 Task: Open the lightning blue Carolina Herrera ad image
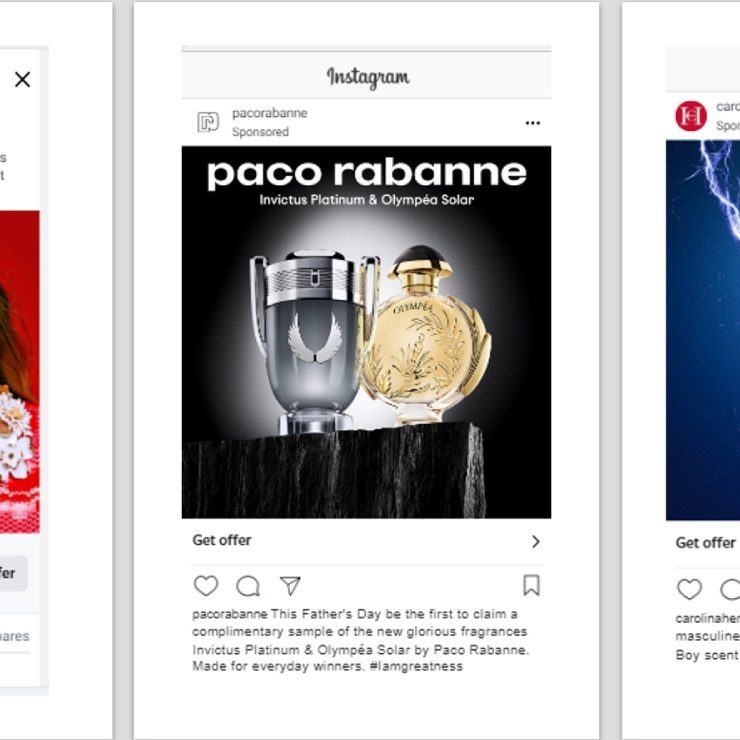pos(703,330)
